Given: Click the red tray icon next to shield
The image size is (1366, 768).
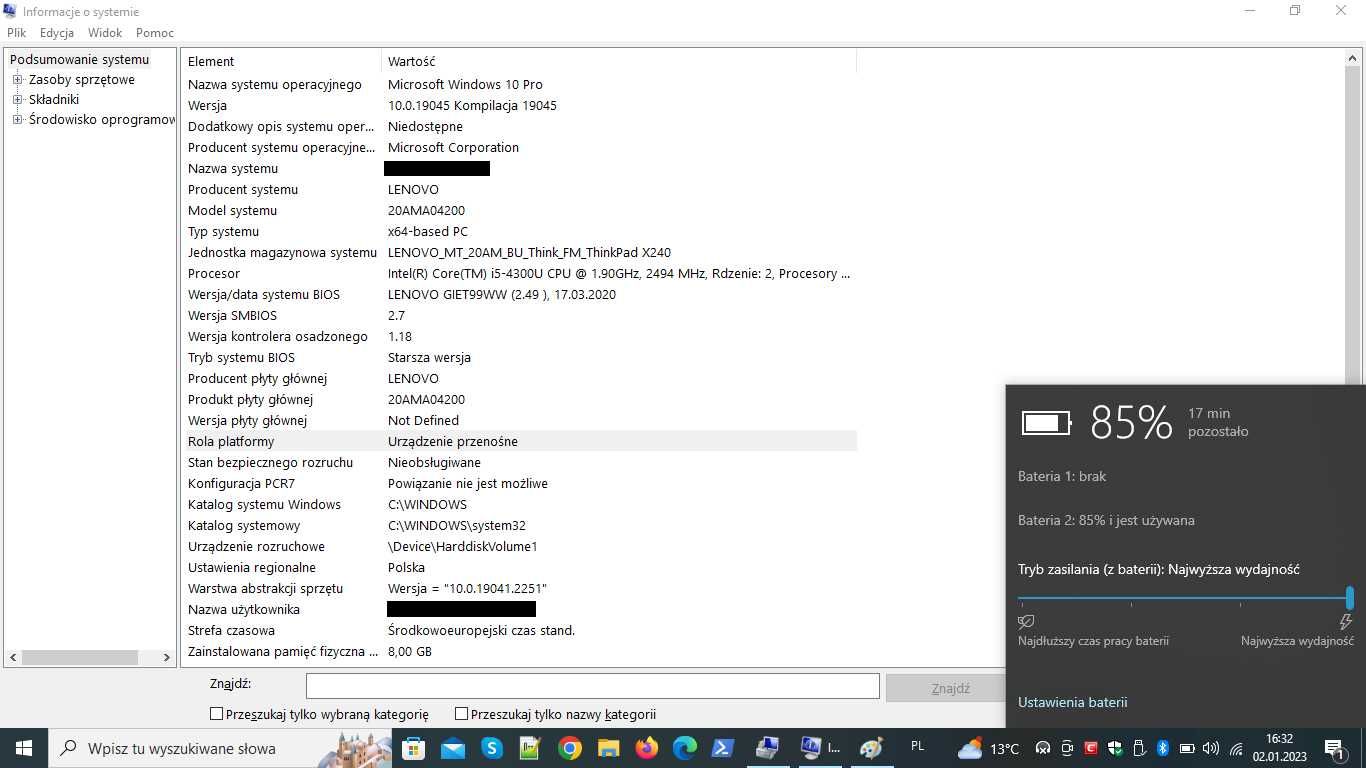Looking at the screenshot, I should click(x=1091, y=748).
